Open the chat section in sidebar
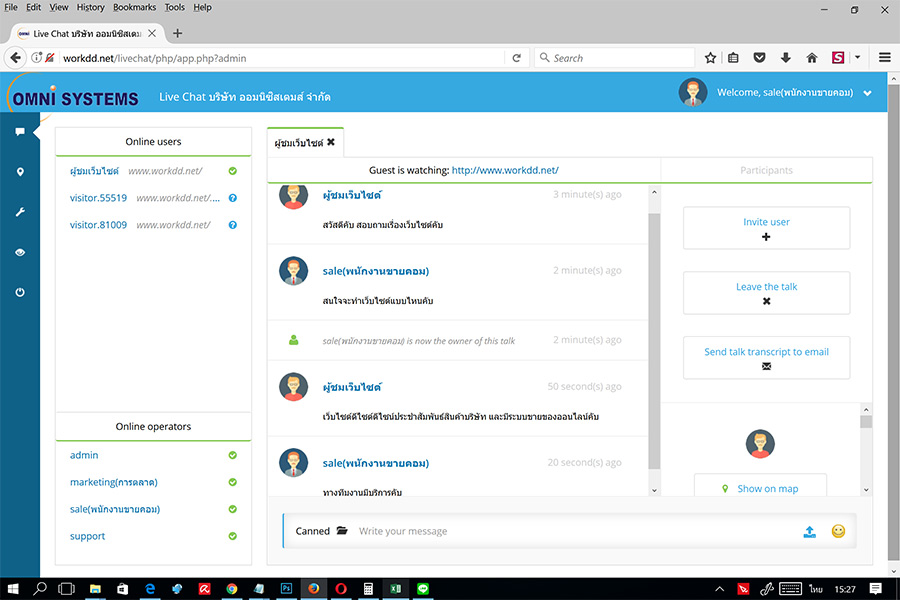This screenshot has width=900, height=600. [20, 132]
